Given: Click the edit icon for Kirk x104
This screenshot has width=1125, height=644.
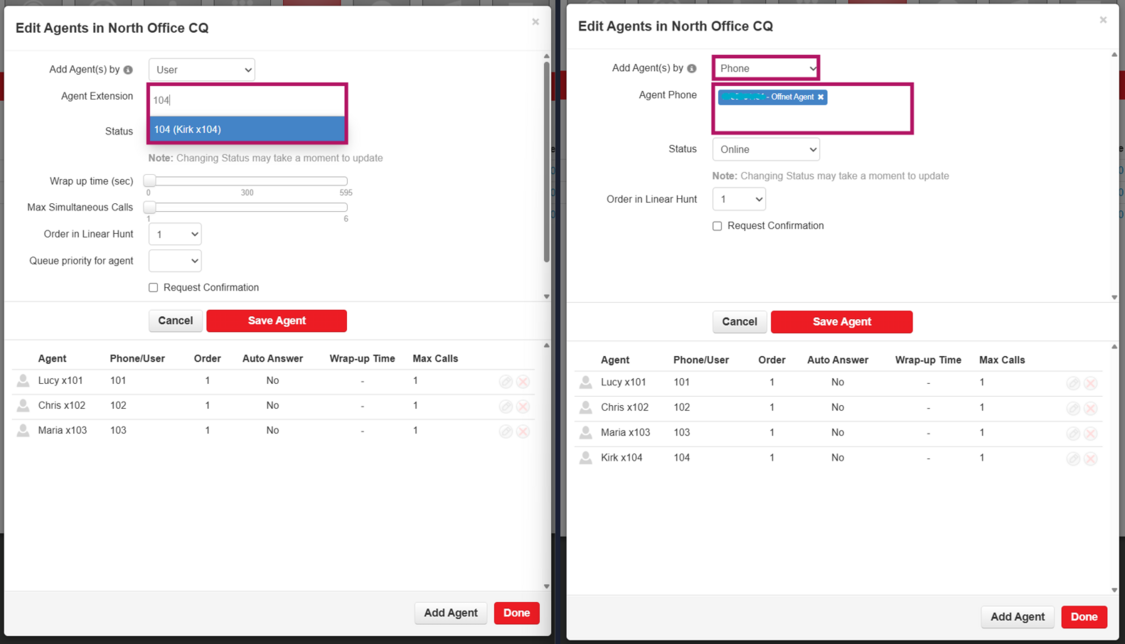Looking at the screenshot, I should click(1073, 458).
